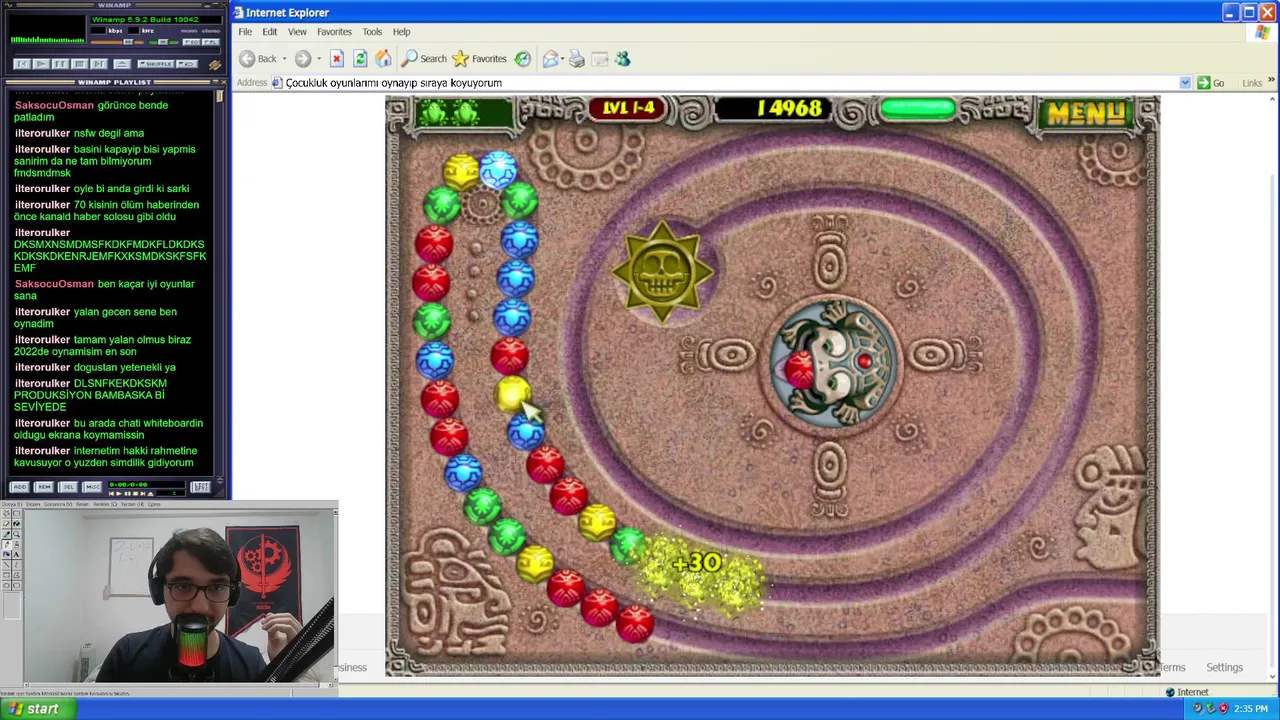Image resolution: width=1280 pixels, height=720 pixels.
Task: Open the IE Search pane
Action: pos(424,59)
